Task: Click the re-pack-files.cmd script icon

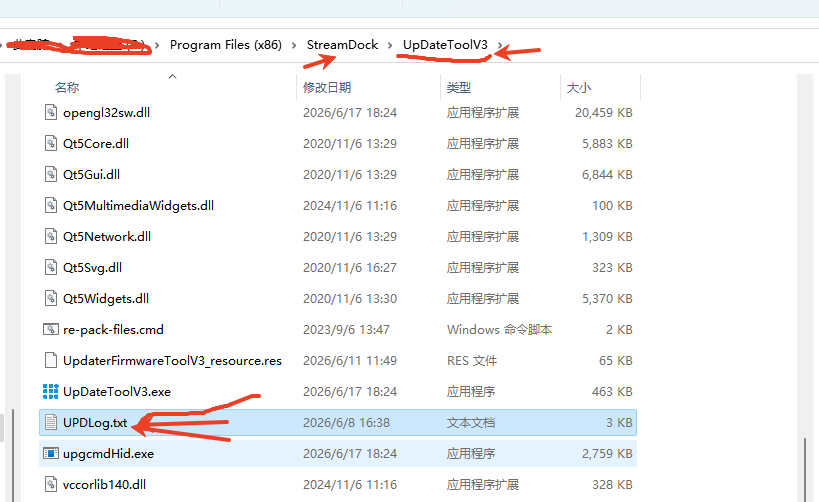Action: click(x=51, y=329)
